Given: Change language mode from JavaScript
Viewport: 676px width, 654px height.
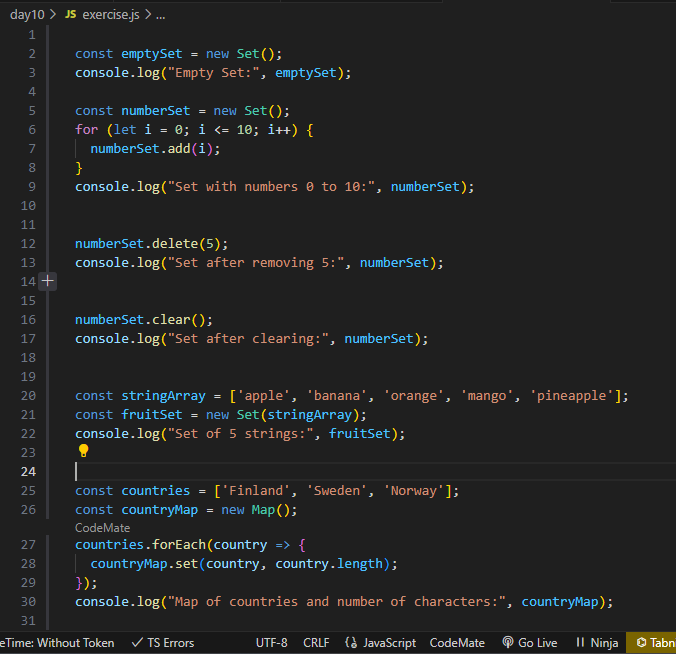Looking at the screenshot, I should (x=389, y=643).
